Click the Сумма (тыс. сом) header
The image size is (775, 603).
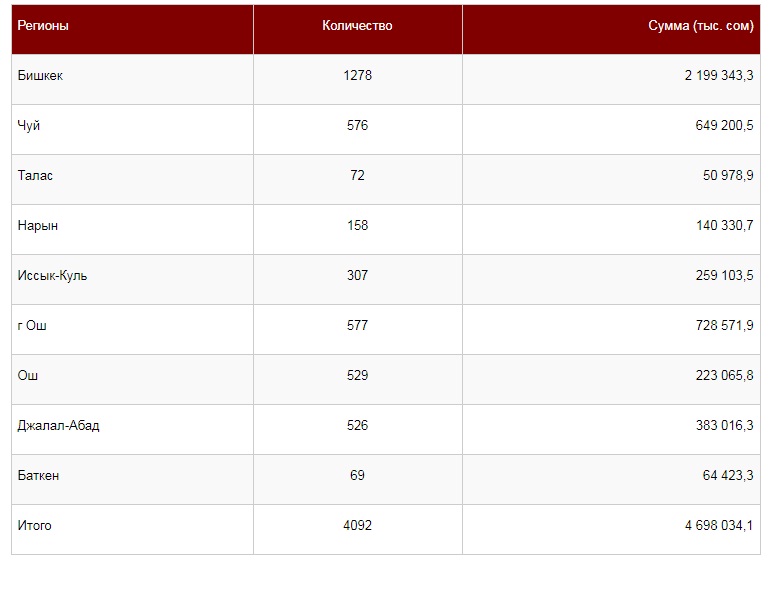pos(700,26)
